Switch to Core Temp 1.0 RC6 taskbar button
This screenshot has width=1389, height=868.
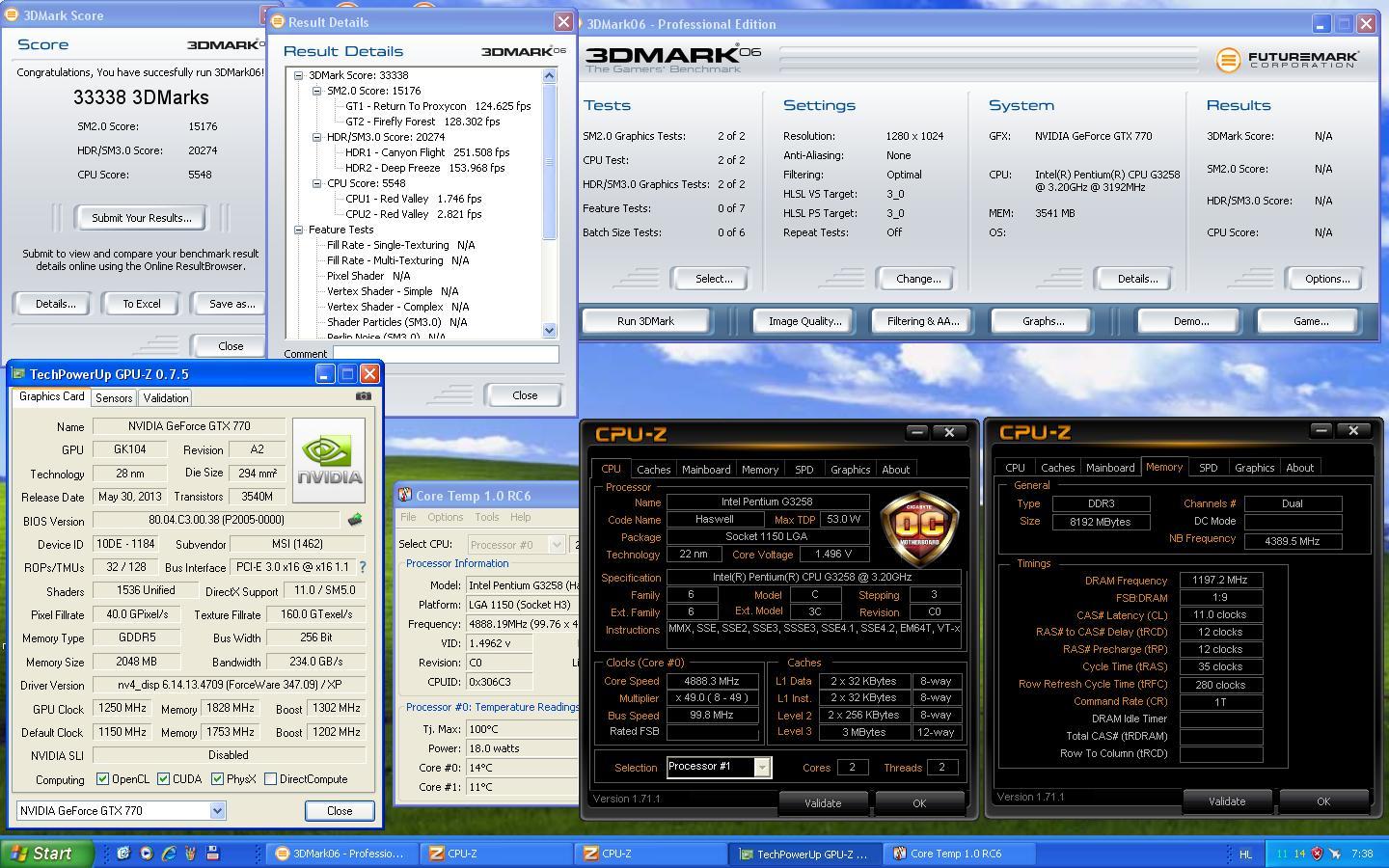[x=957, y=854]
